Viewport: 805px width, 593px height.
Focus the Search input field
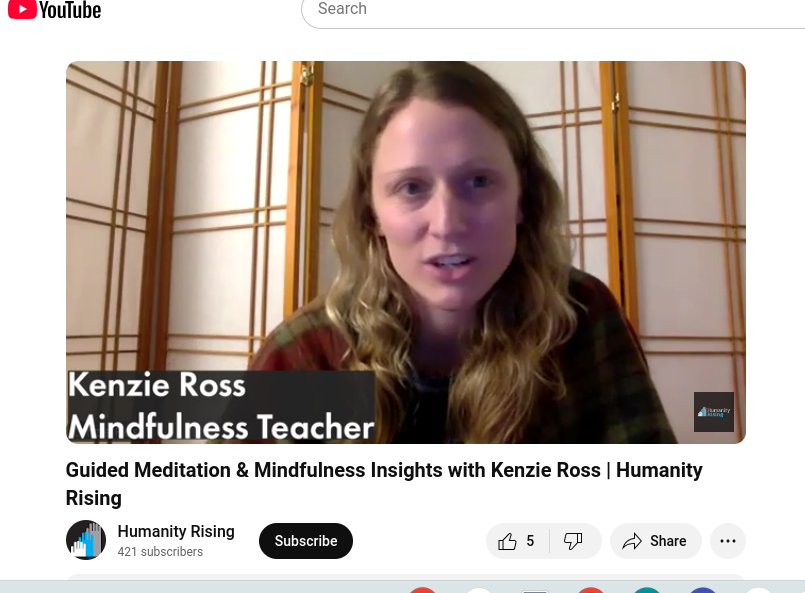[x=554, y=11]
